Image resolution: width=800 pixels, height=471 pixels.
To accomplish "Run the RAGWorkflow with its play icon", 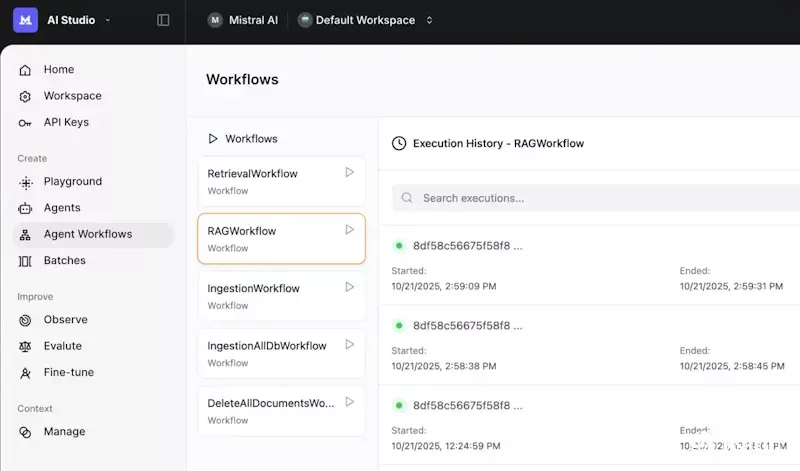I will (349, 229).
